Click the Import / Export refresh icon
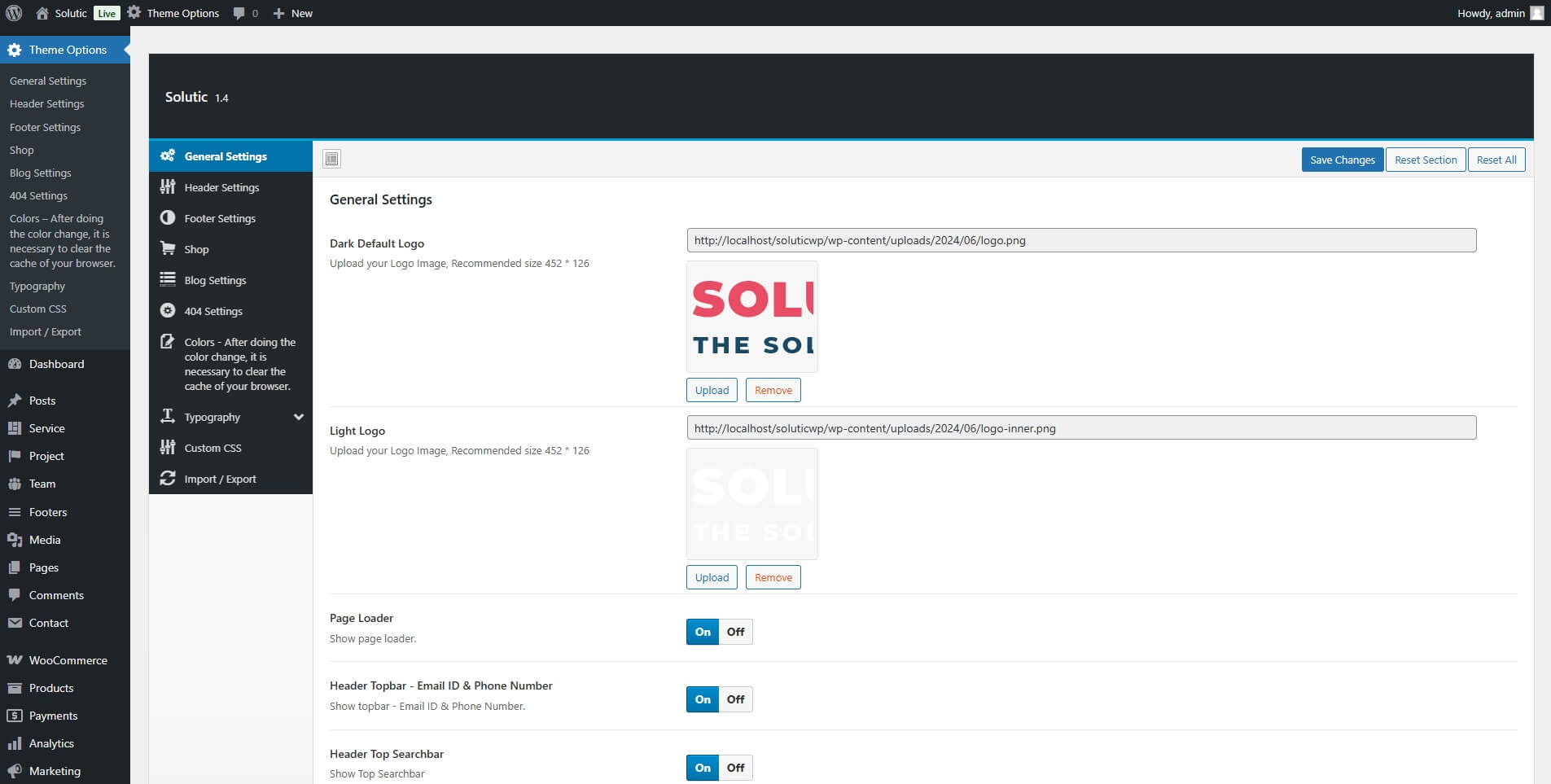This screenshot has height=784, width=1551. coord(168,479)
